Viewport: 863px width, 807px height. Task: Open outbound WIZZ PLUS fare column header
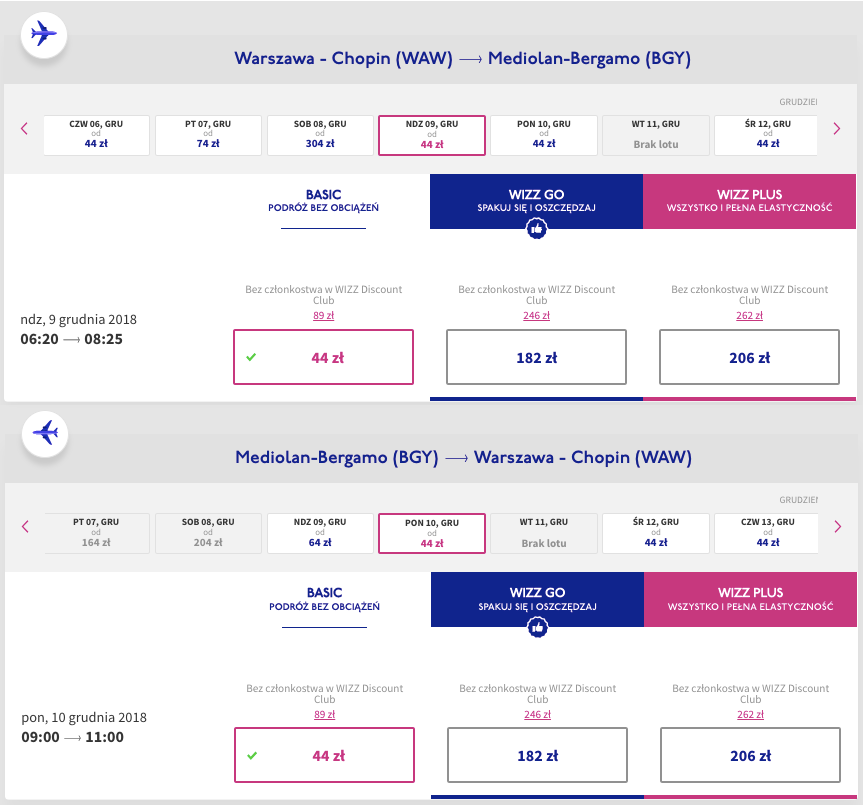tap(749, 201)
